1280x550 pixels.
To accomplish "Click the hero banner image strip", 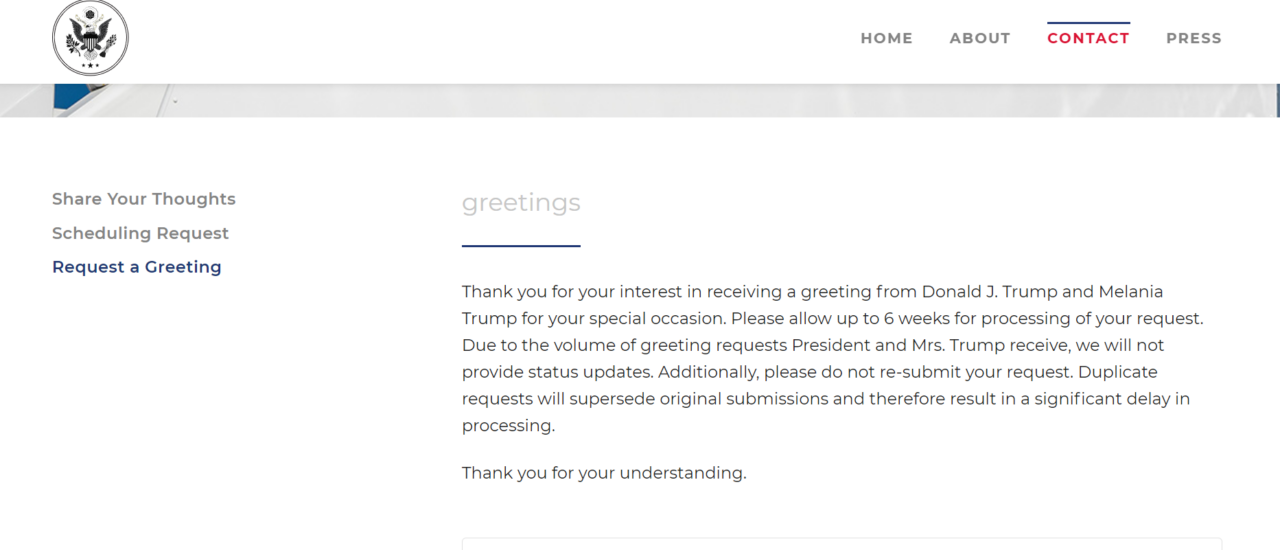I will pos(640,100).
